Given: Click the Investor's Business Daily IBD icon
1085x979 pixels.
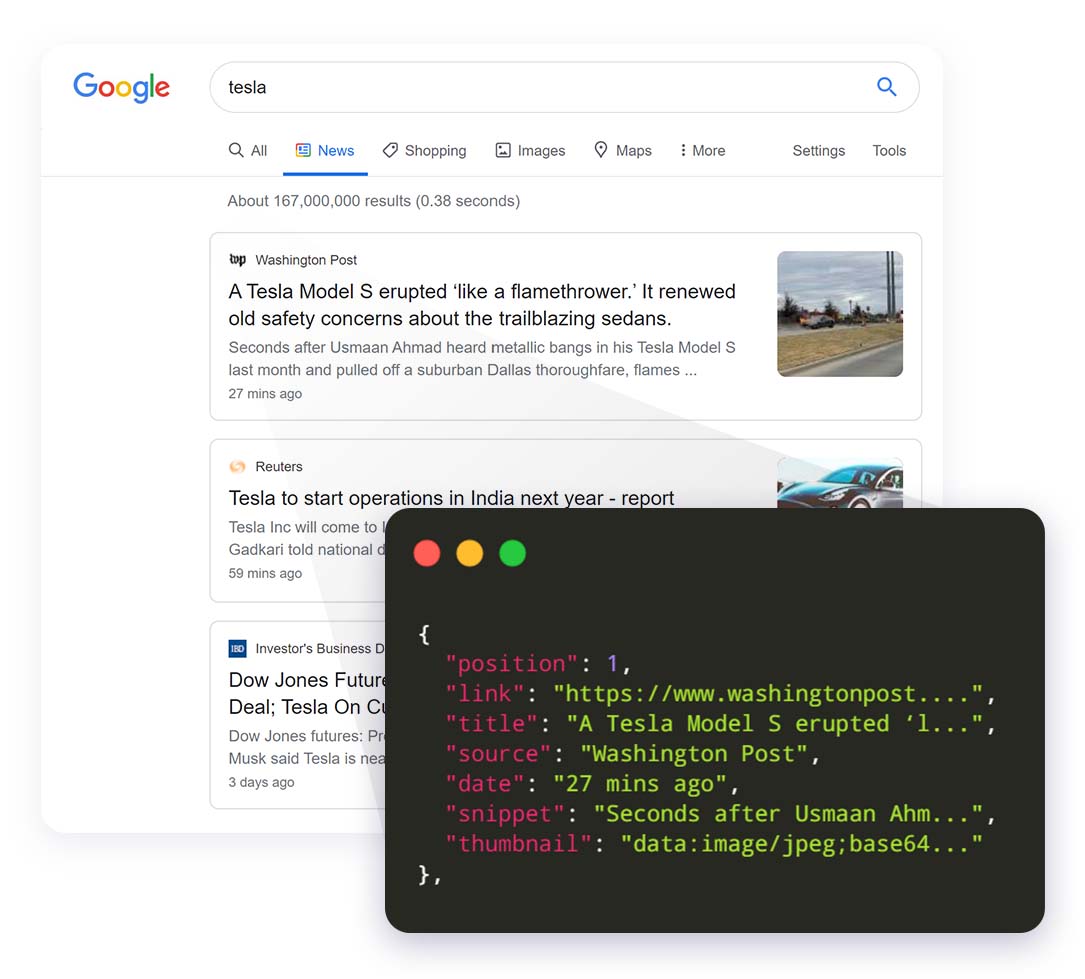Looking at the screenshot, I should click(x=237, y=649).
